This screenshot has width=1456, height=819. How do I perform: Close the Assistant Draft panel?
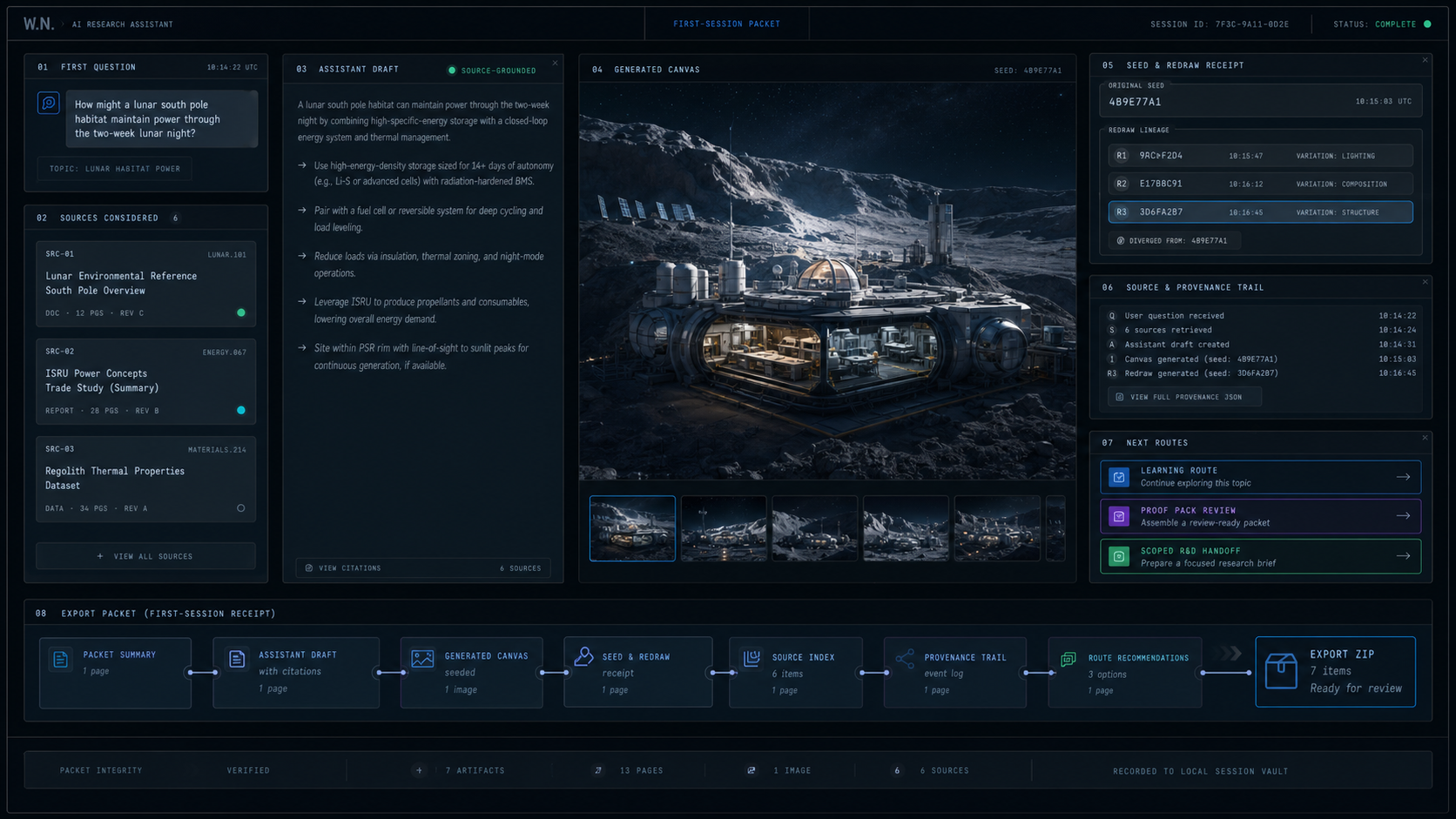(555, 63)
